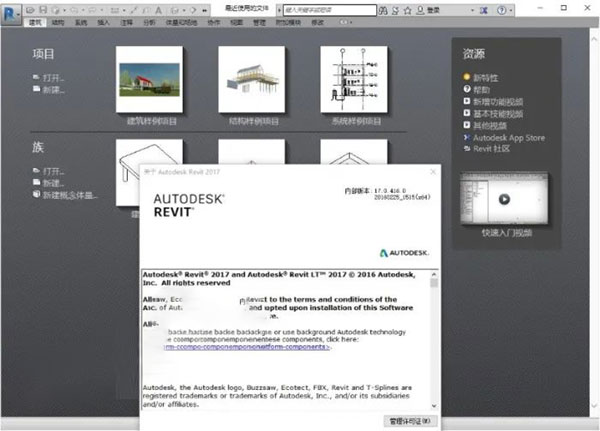
Task: Switch to the 插入 ribbon tab
Action: pos(103,23)
